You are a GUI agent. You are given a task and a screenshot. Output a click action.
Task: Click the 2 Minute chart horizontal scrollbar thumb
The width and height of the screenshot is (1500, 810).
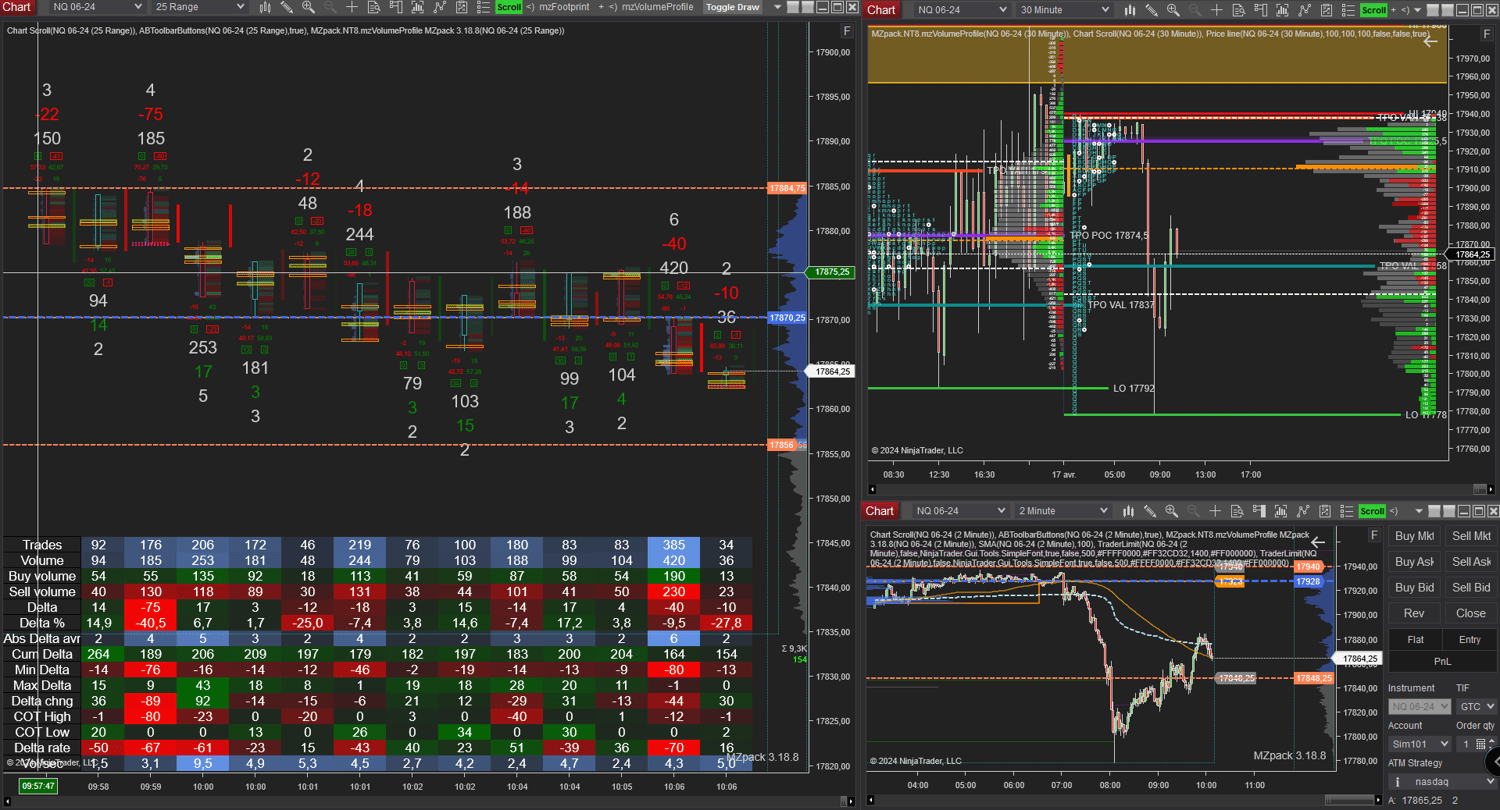pos(1349,800)
